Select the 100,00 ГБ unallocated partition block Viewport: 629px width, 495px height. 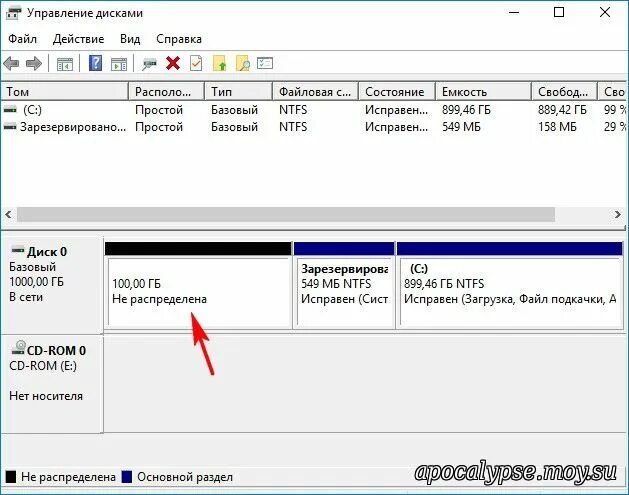[x=198, y=285]
